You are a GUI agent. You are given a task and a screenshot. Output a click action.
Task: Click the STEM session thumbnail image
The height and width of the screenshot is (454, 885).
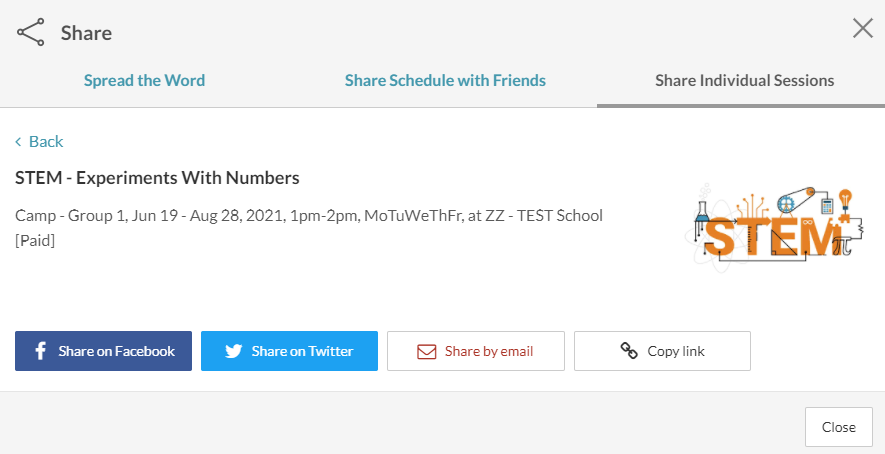tap(772, 223)
